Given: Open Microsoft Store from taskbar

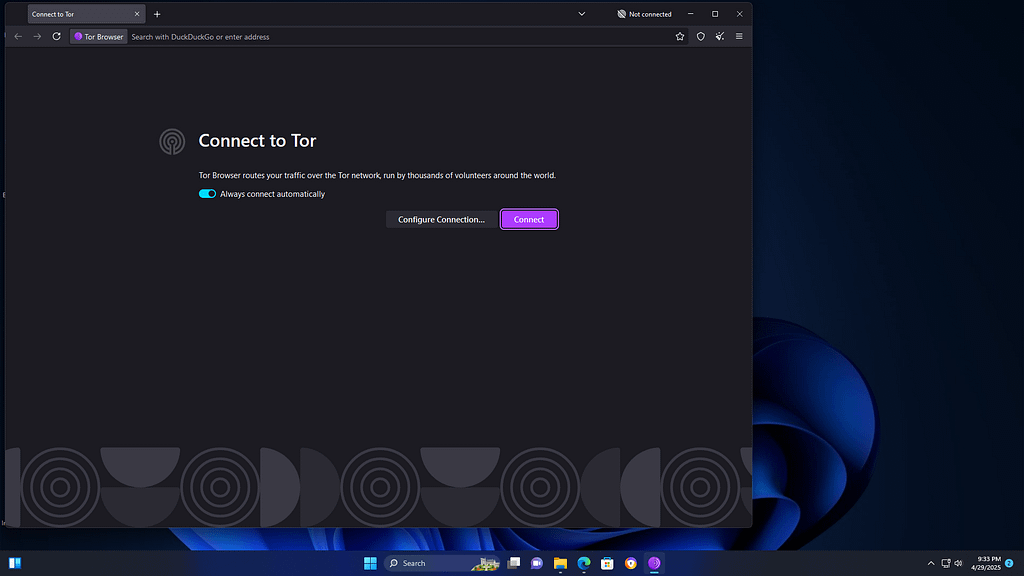Looking at the screenshot, I should pos(607,563).
